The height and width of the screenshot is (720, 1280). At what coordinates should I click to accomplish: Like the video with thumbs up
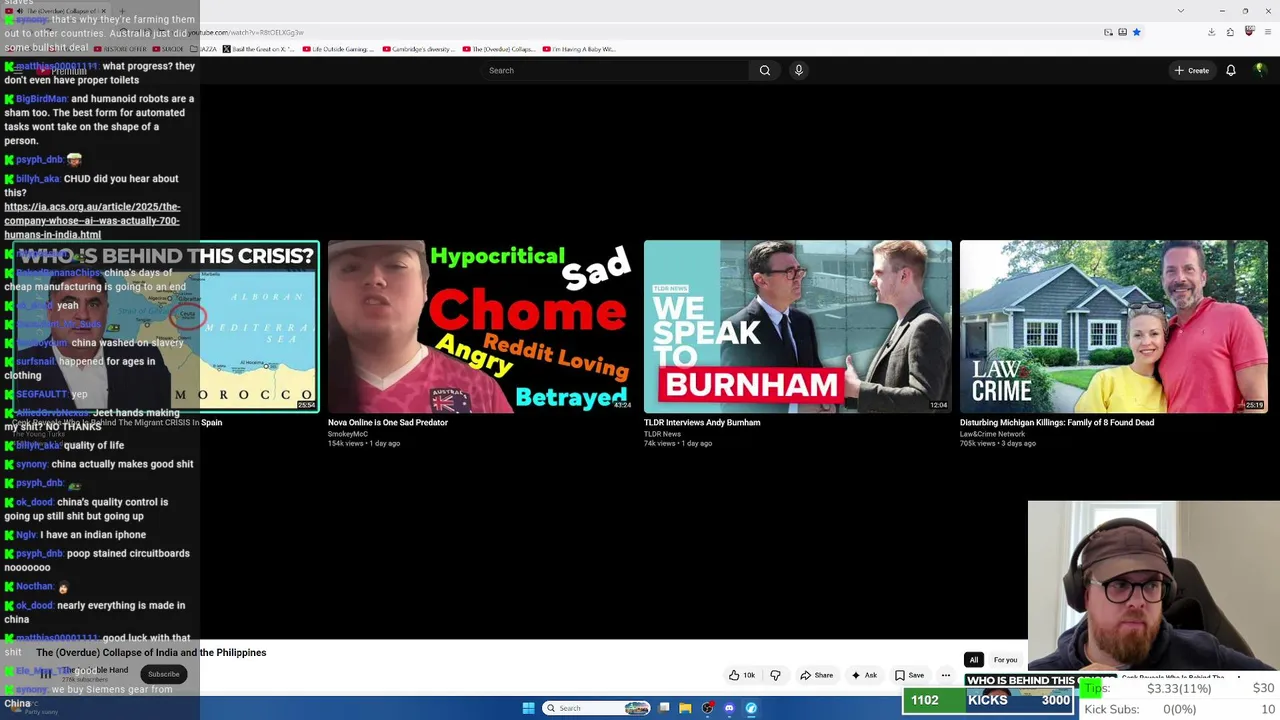tap(742, 675)
